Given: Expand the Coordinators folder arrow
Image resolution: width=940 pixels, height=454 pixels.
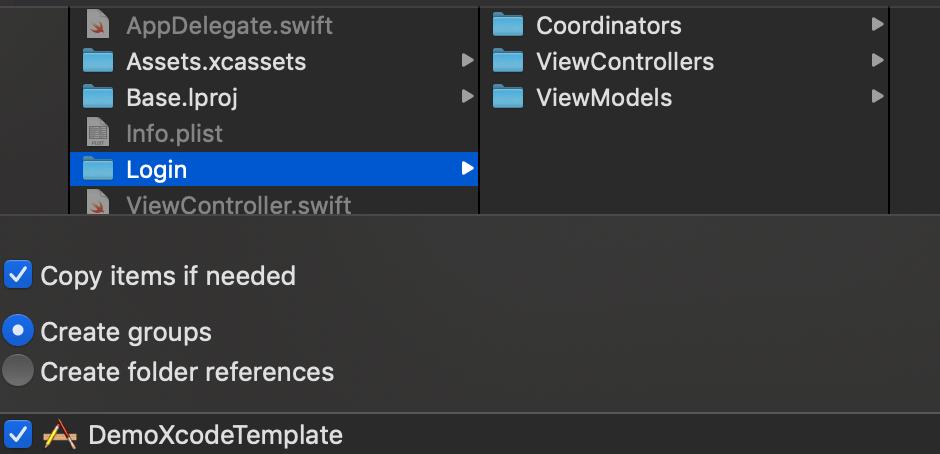Looking at the screenshot, I should (x=878, y=24).
